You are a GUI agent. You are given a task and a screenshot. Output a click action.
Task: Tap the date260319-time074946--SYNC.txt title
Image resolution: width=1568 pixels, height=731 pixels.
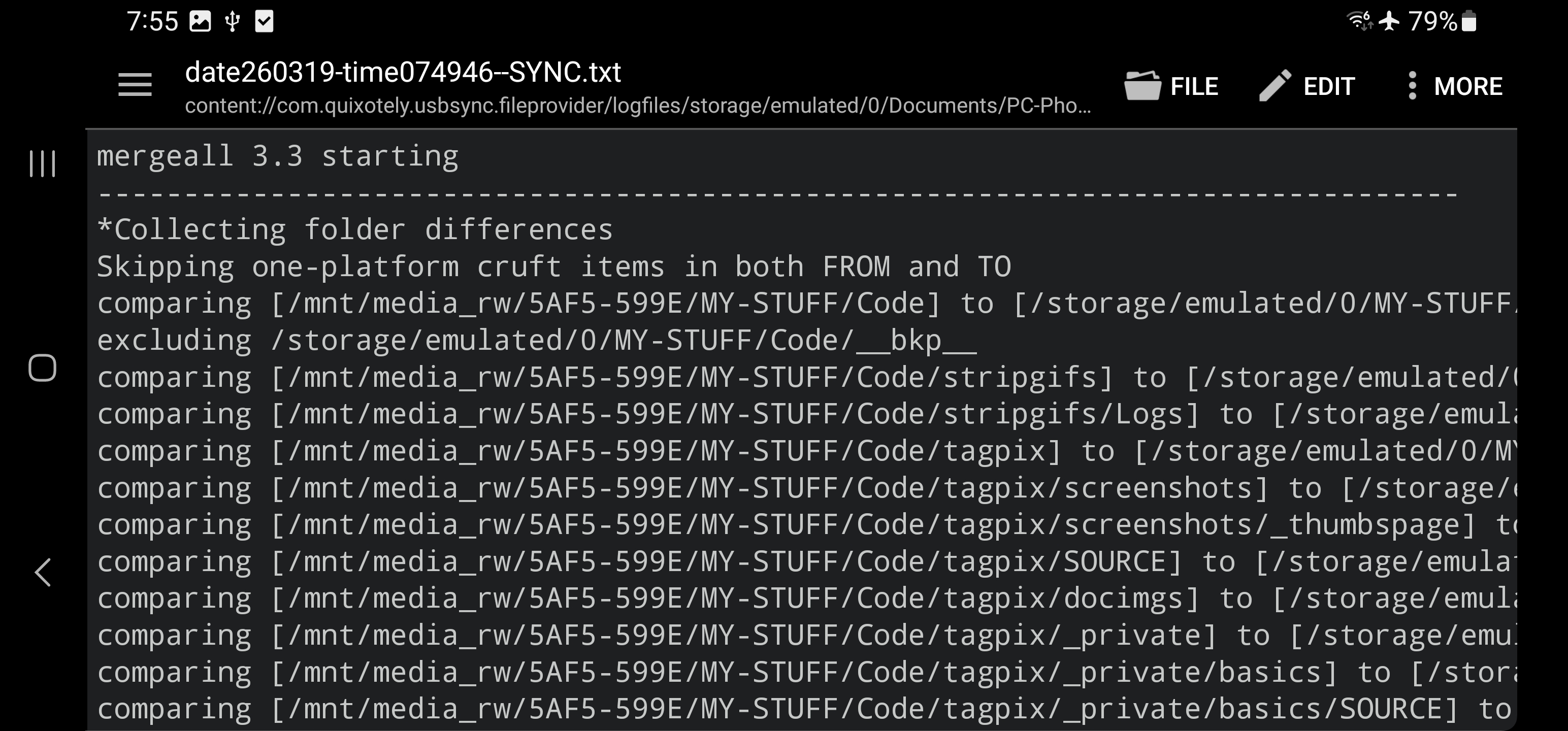pyautogui.click(x=403, y=73)
